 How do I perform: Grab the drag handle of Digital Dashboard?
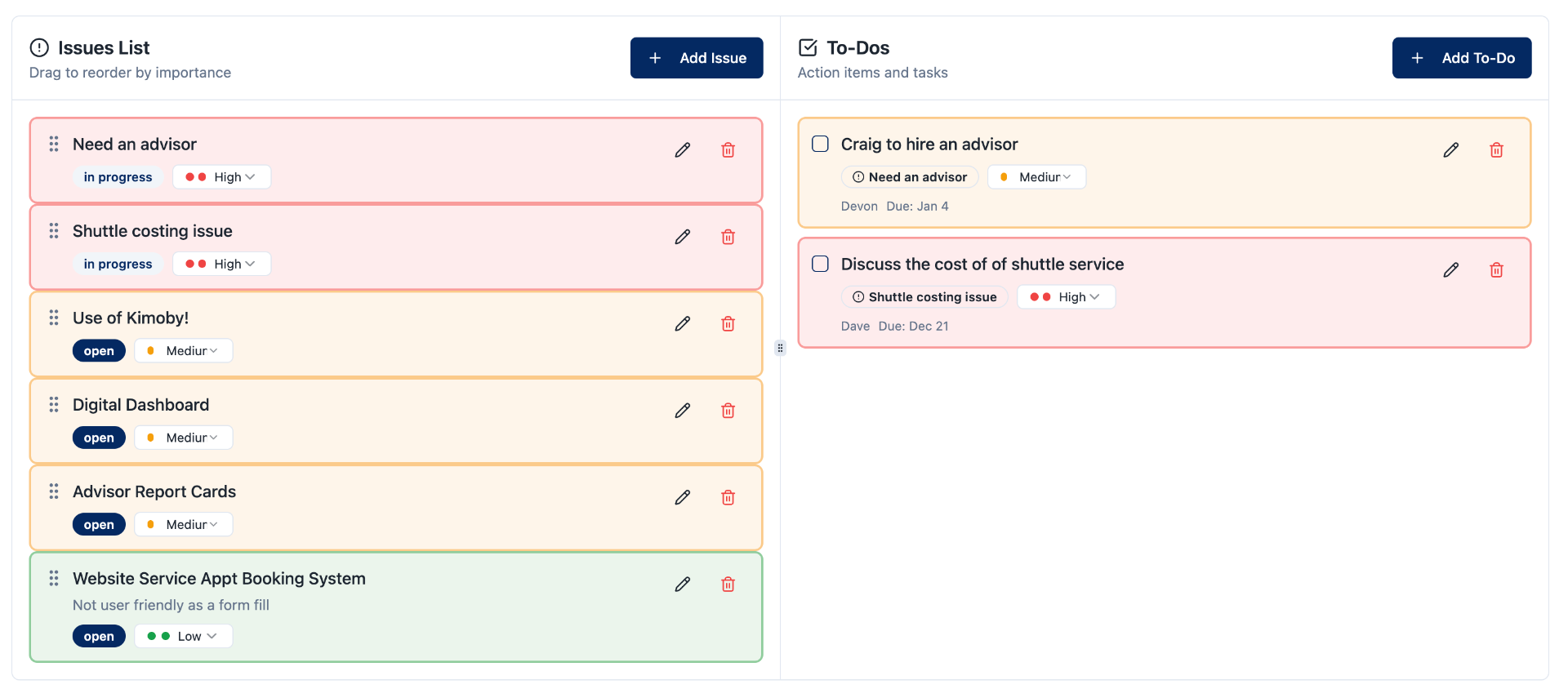pos(54,405)
